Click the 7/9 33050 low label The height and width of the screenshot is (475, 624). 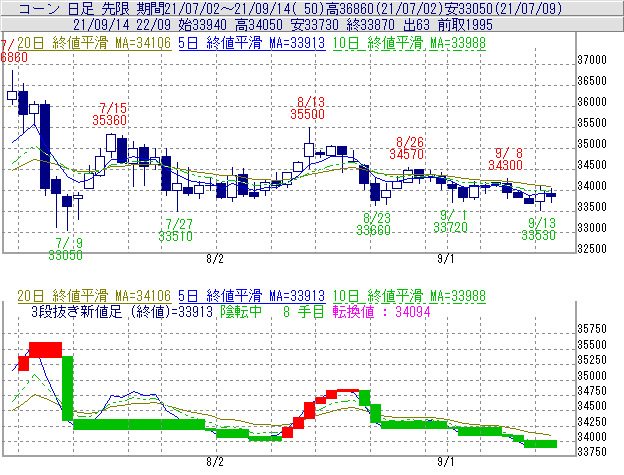tap(66, 249)
